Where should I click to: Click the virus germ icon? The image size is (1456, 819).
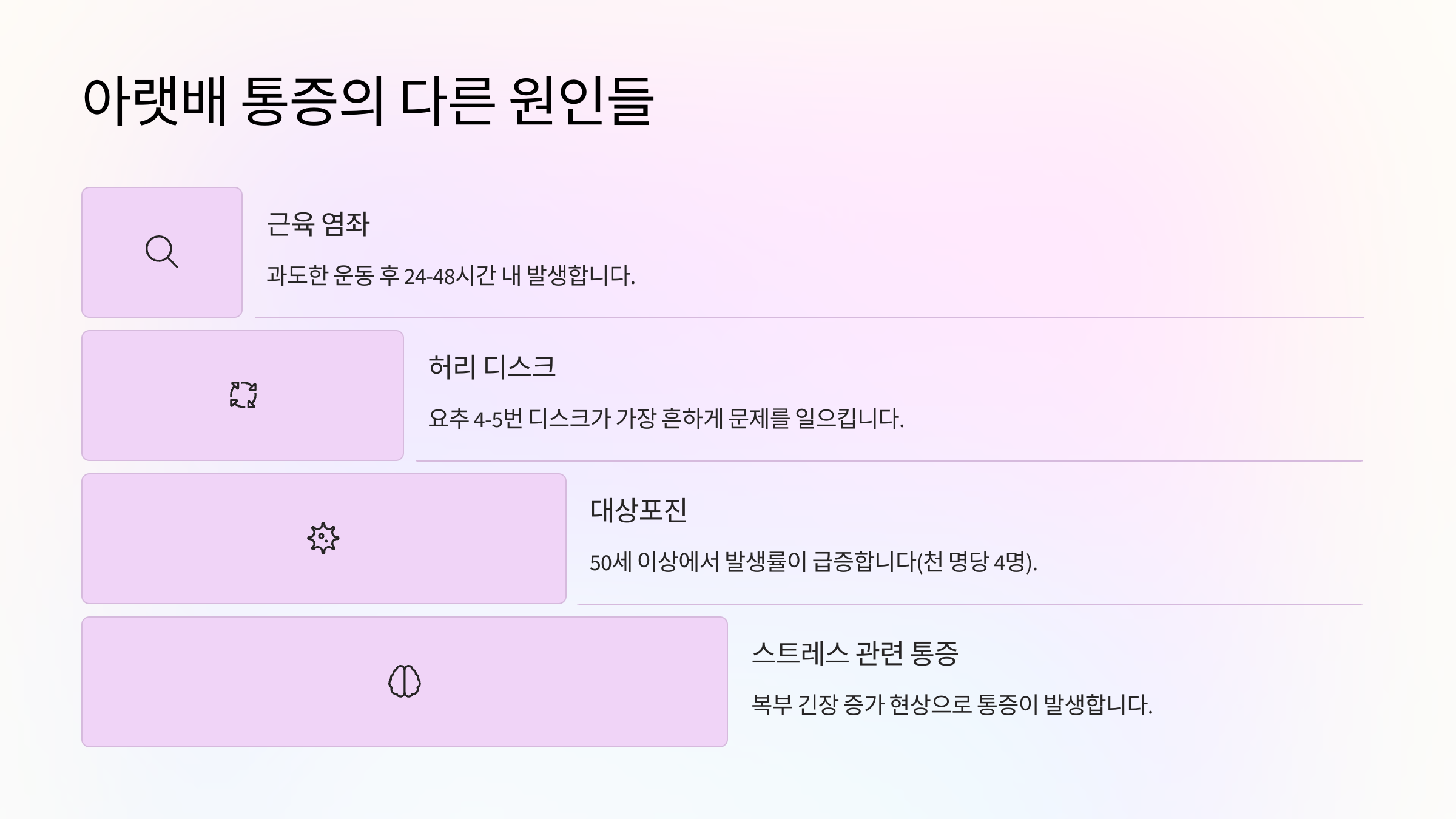[323, 538]
